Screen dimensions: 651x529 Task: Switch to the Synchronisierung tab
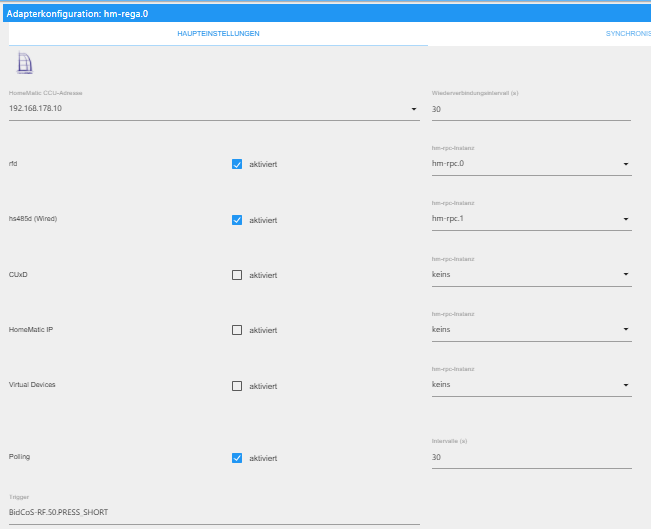click(628, 34)
